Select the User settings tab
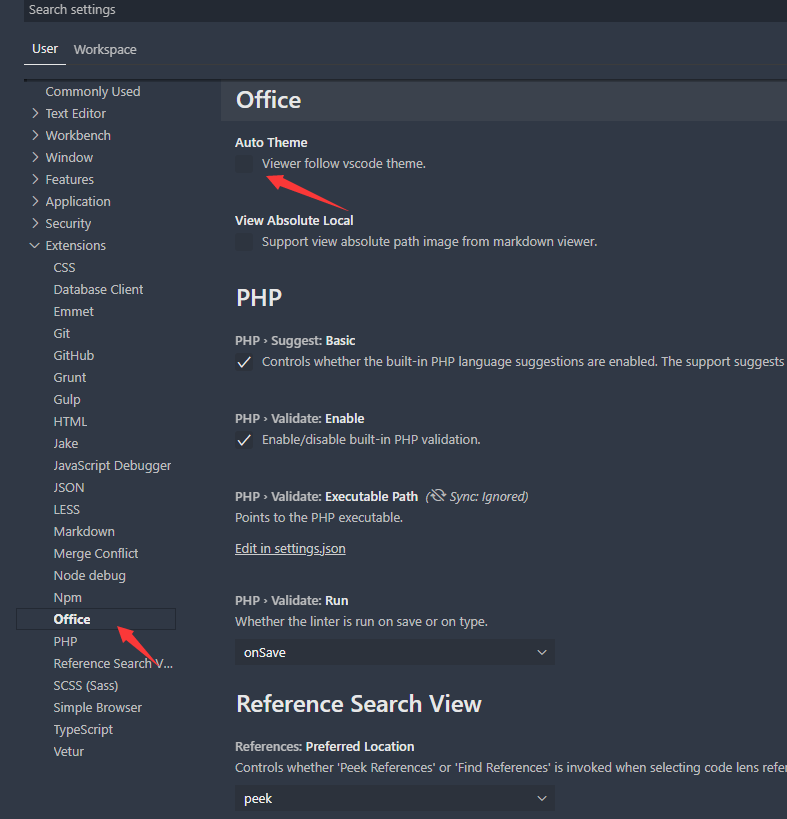Image resolution: width=787 pixels, height=819 pixels. 44,49
